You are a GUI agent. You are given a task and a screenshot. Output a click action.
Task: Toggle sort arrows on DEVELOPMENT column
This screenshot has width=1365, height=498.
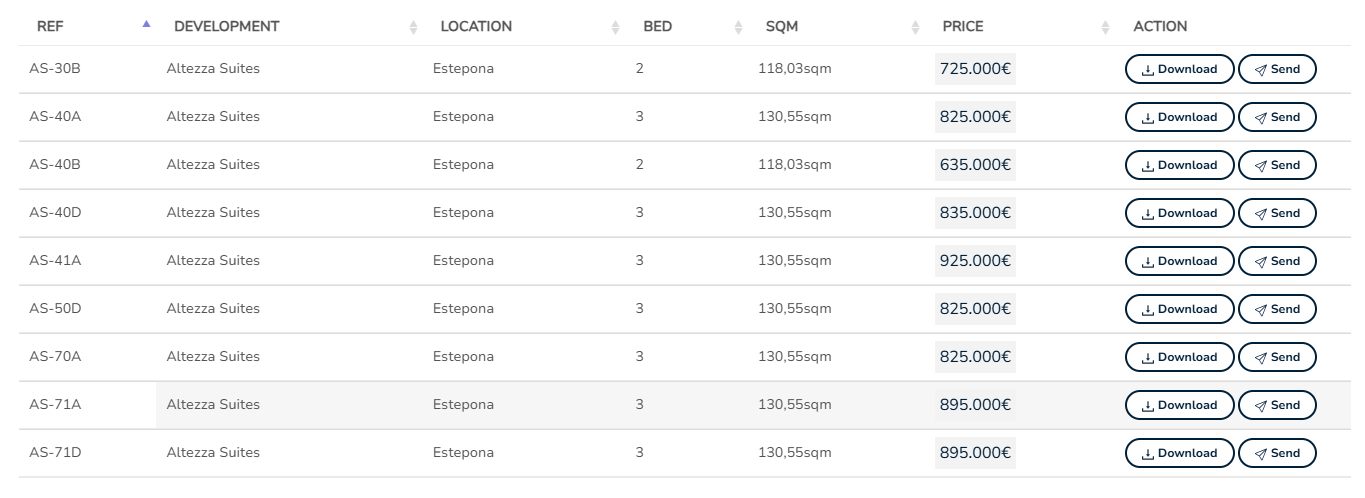point(413,28)
